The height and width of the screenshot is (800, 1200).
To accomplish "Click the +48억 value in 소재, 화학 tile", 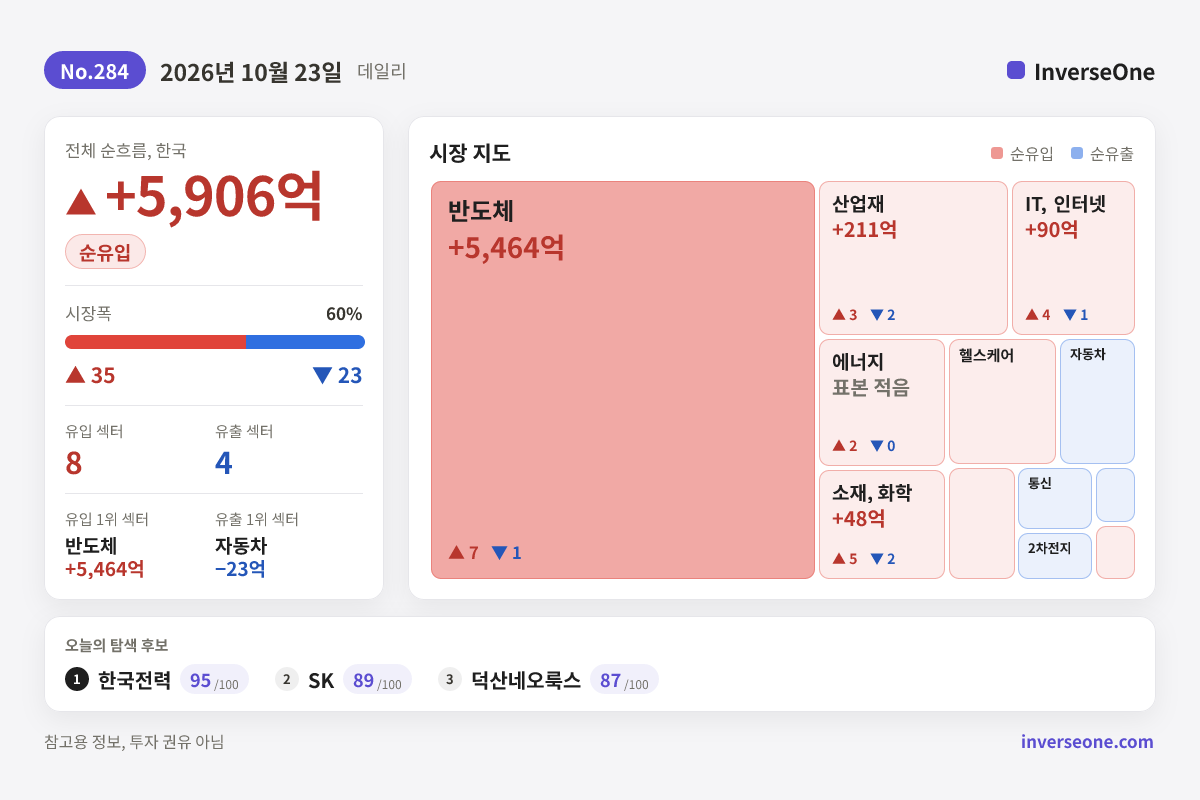I will [859, 519].
